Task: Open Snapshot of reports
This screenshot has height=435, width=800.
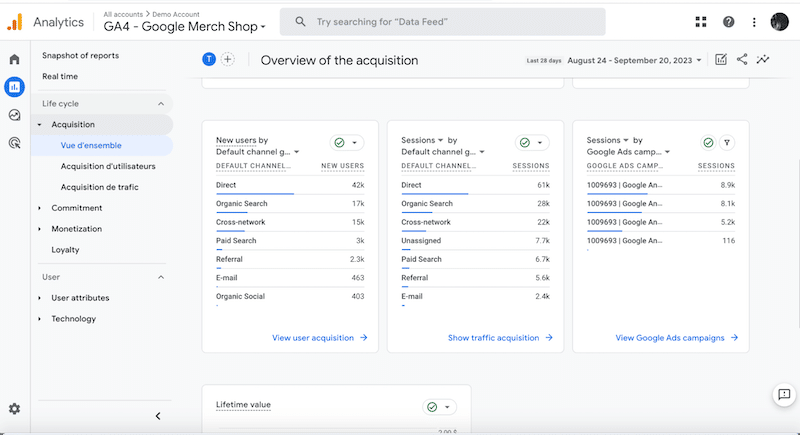Action: 81,56
